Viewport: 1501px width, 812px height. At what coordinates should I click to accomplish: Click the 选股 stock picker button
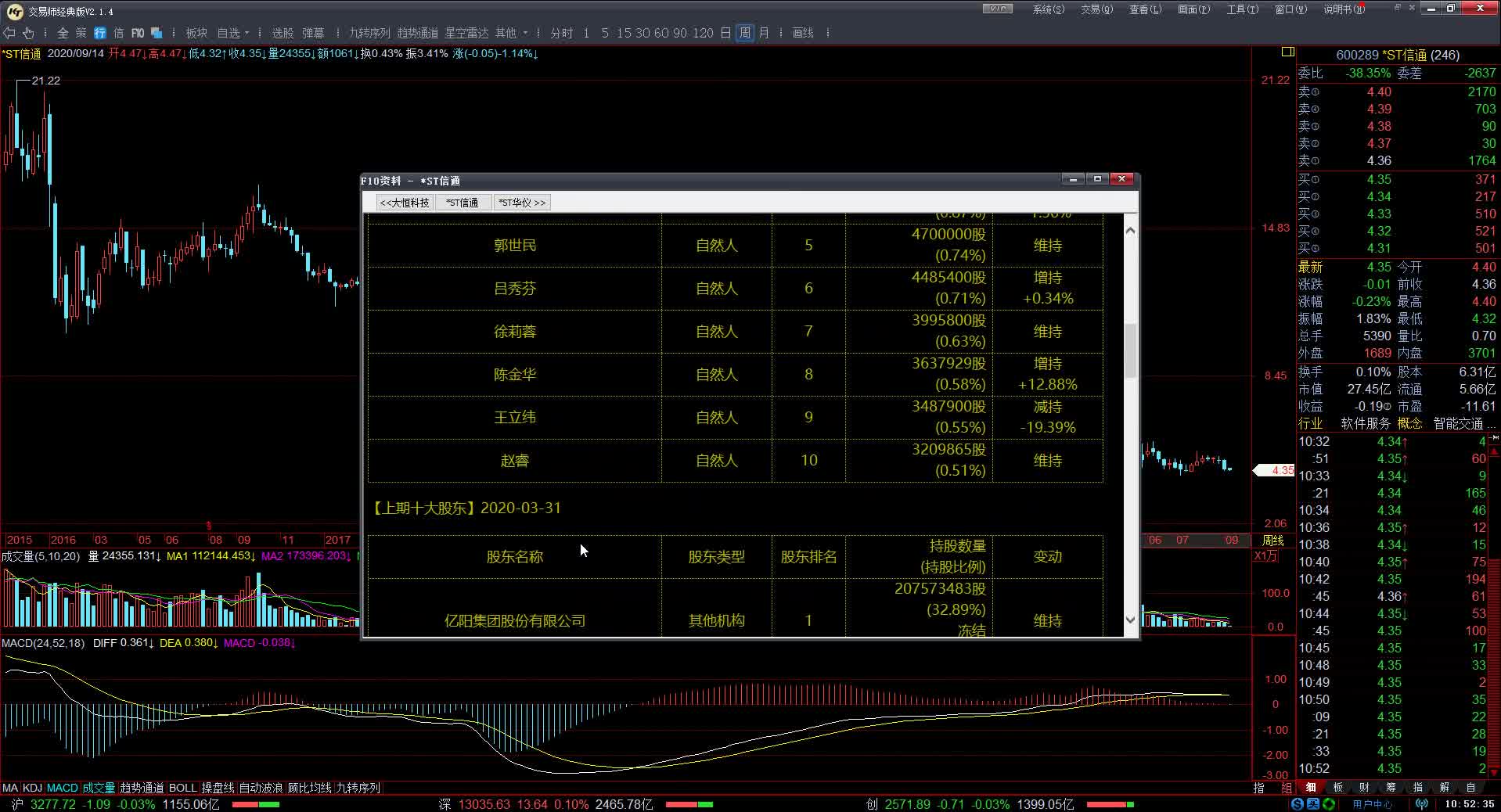(283, 33)
